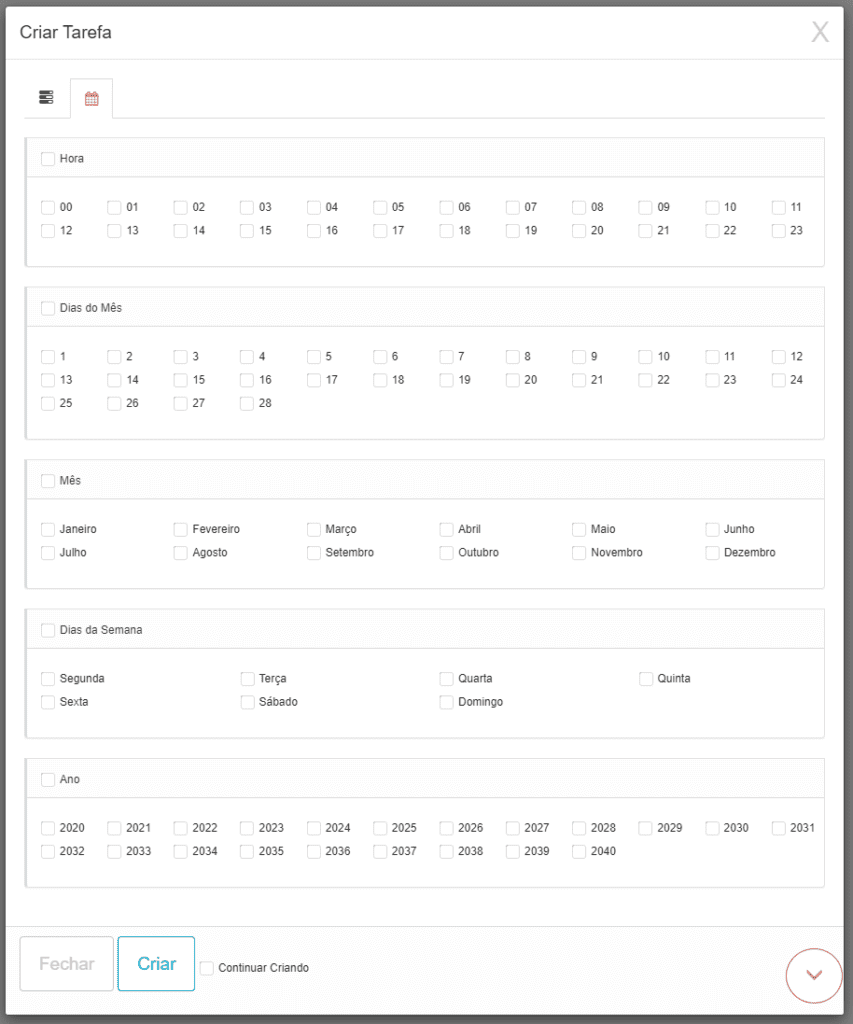Select day 5 in Dias do Mês
This screenshot has width=853, height=1024.
314,357
